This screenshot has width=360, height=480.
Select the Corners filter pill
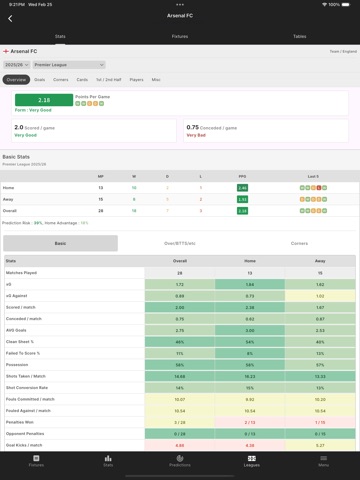click(x=61, y=80)
